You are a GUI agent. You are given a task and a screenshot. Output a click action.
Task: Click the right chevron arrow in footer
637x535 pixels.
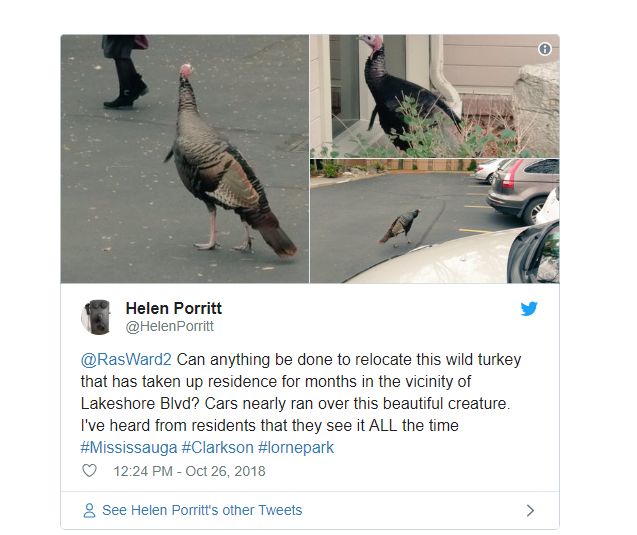coord(530,510)
